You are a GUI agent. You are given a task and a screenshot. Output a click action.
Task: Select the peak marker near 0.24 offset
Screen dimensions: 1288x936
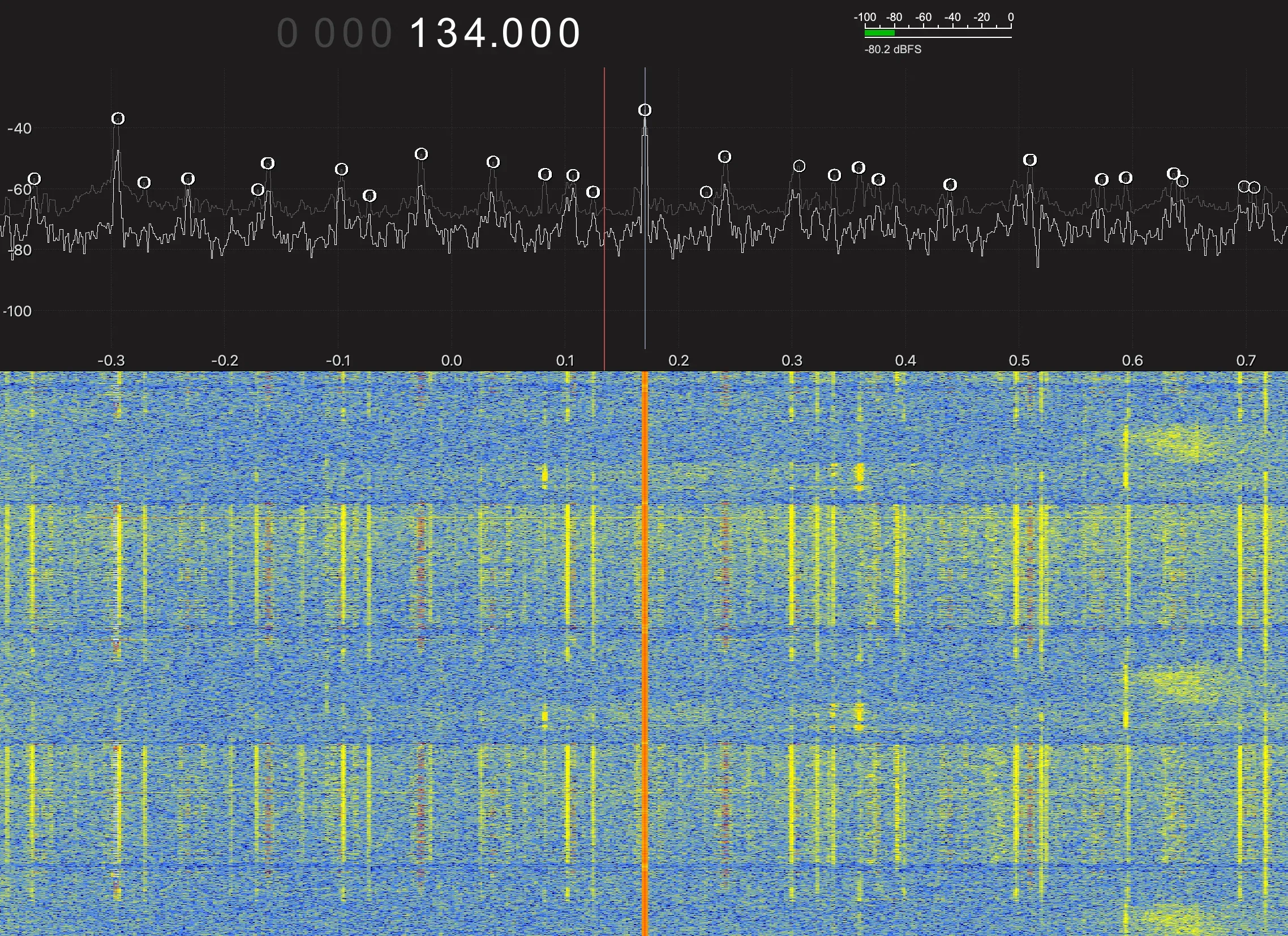[724, 157]
